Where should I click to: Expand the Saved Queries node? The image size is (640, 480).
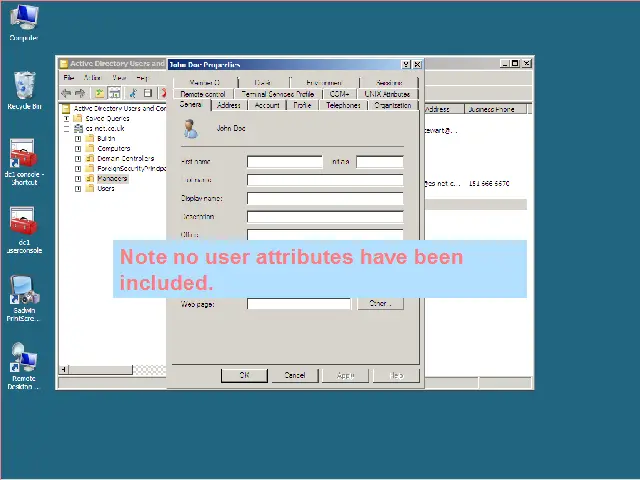point(66,119)
